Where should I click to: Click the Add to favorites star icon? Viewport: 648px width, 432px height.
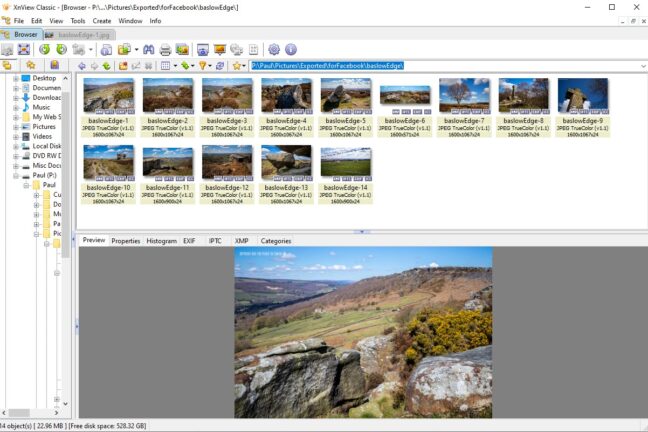(x=236, y=66)
